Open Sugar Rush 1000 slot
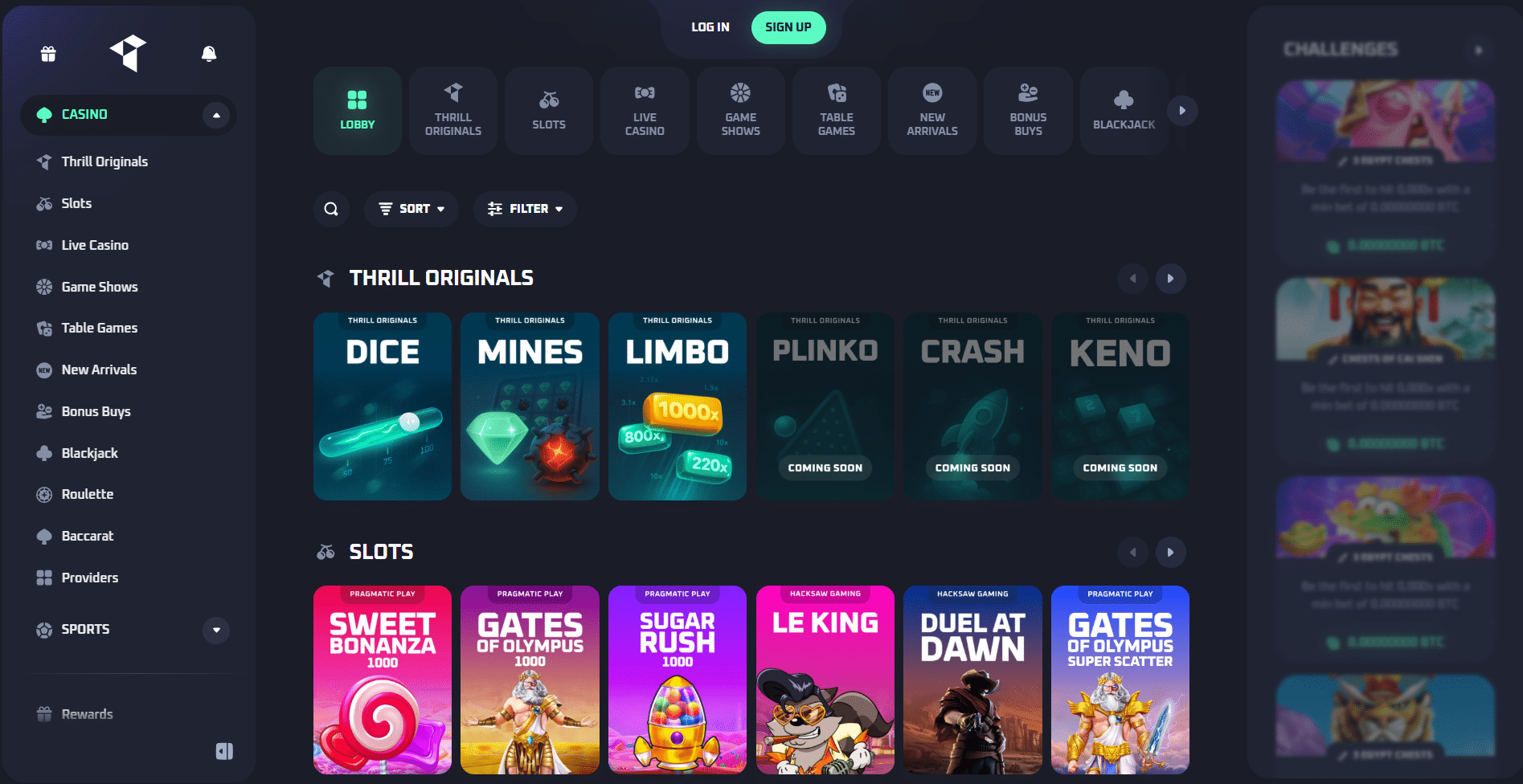 click(x=678, y=680)
